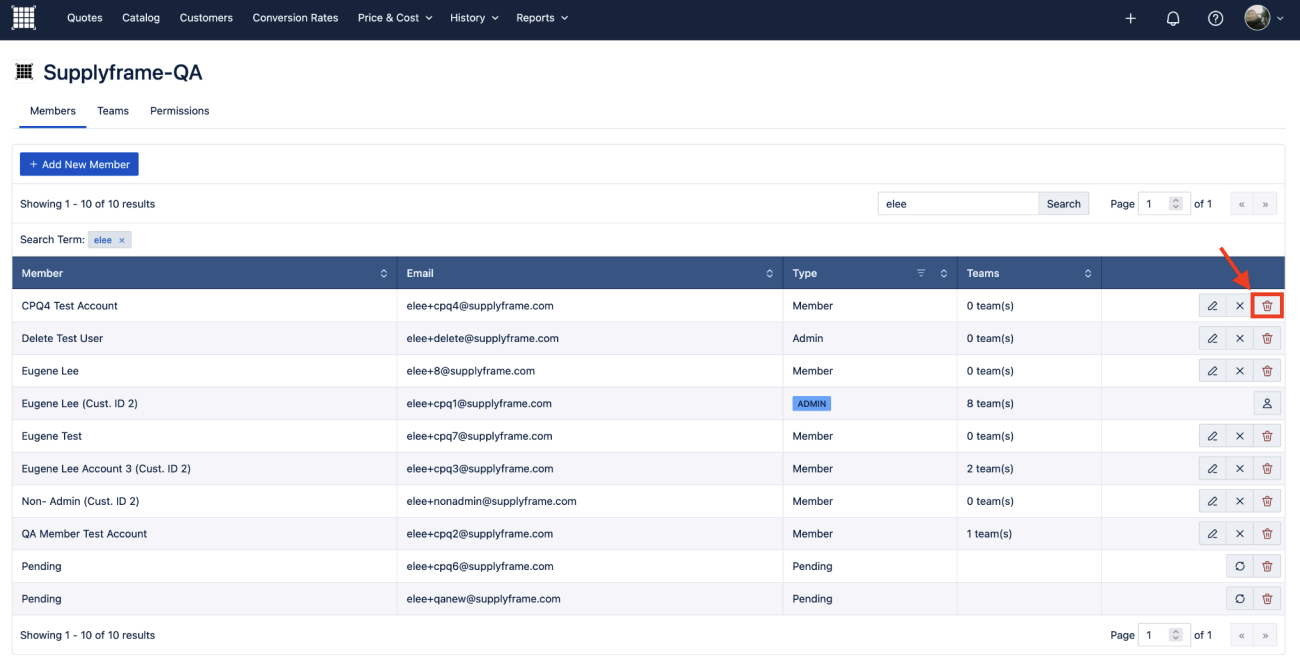1300x658 pixels.
Task: Click the app grid logo in navbar
Action: [23, 18]
